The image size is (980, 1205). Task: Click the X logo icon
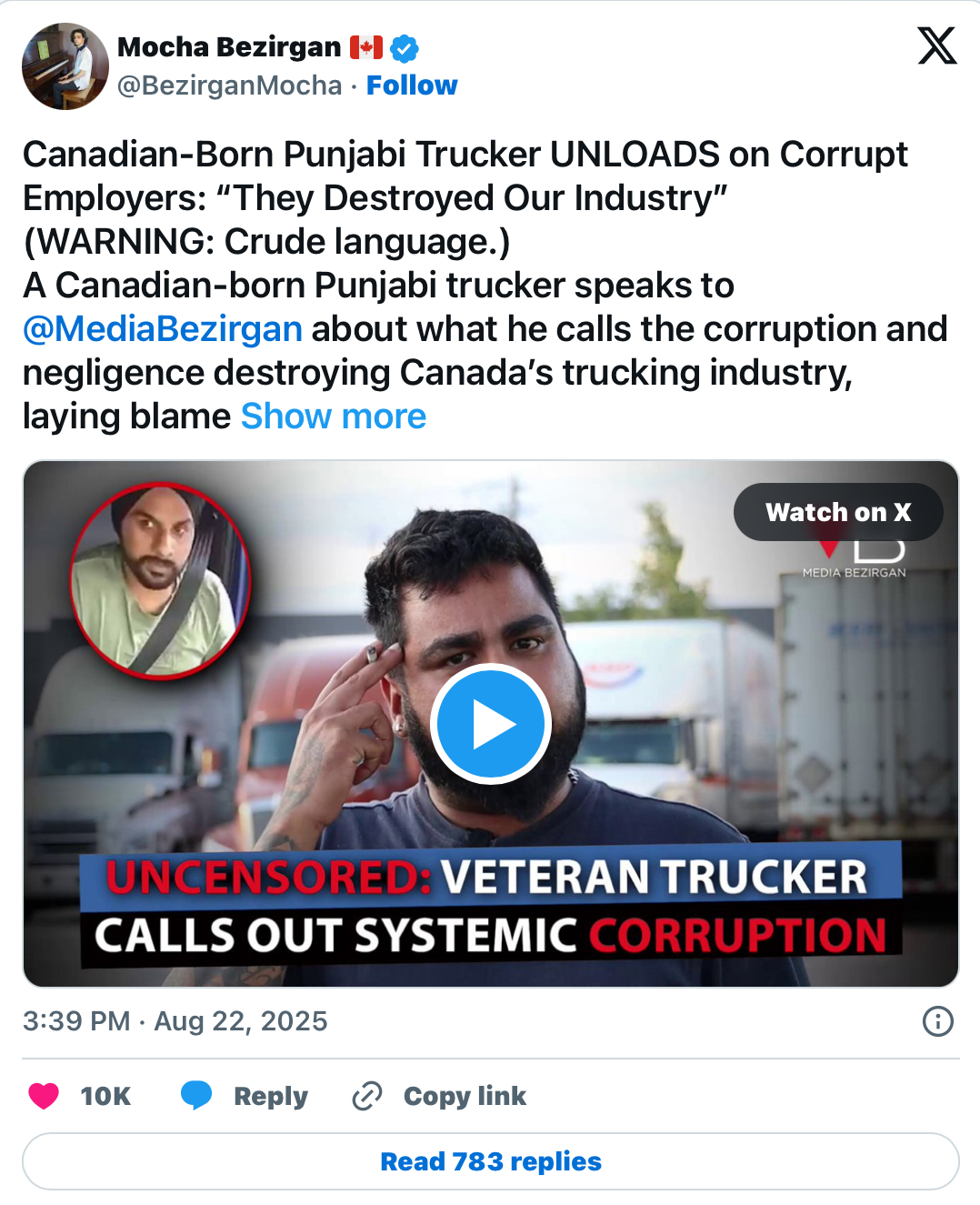[936, 45]
